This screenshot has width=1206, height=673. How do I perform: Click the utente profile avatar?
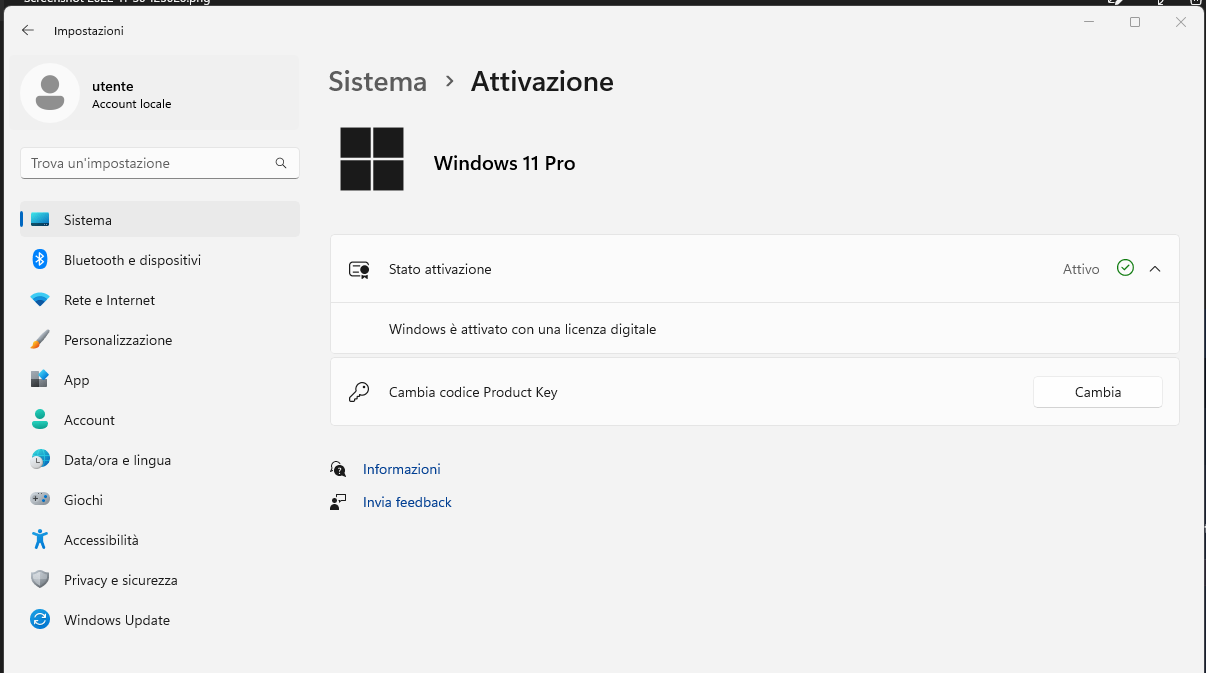click(50, 93)
